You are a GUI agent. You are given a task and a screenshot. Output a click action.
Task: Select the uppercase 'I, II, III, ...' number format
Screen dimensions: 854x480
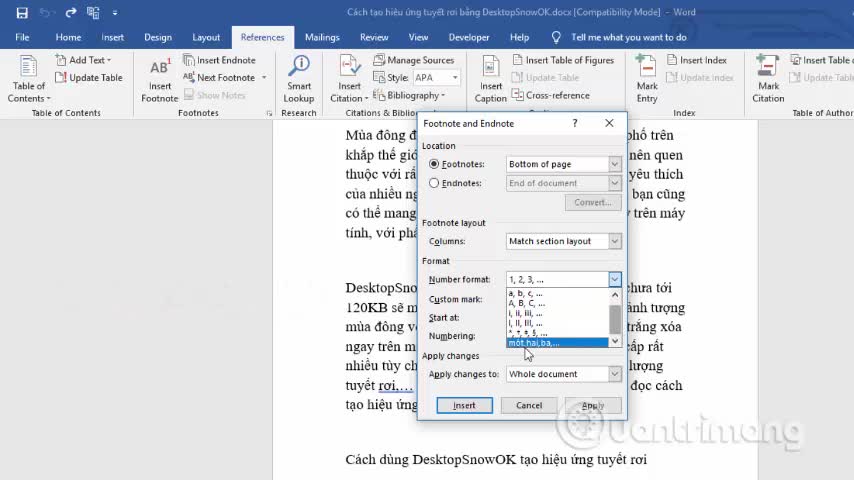click(x=557, y=323)
